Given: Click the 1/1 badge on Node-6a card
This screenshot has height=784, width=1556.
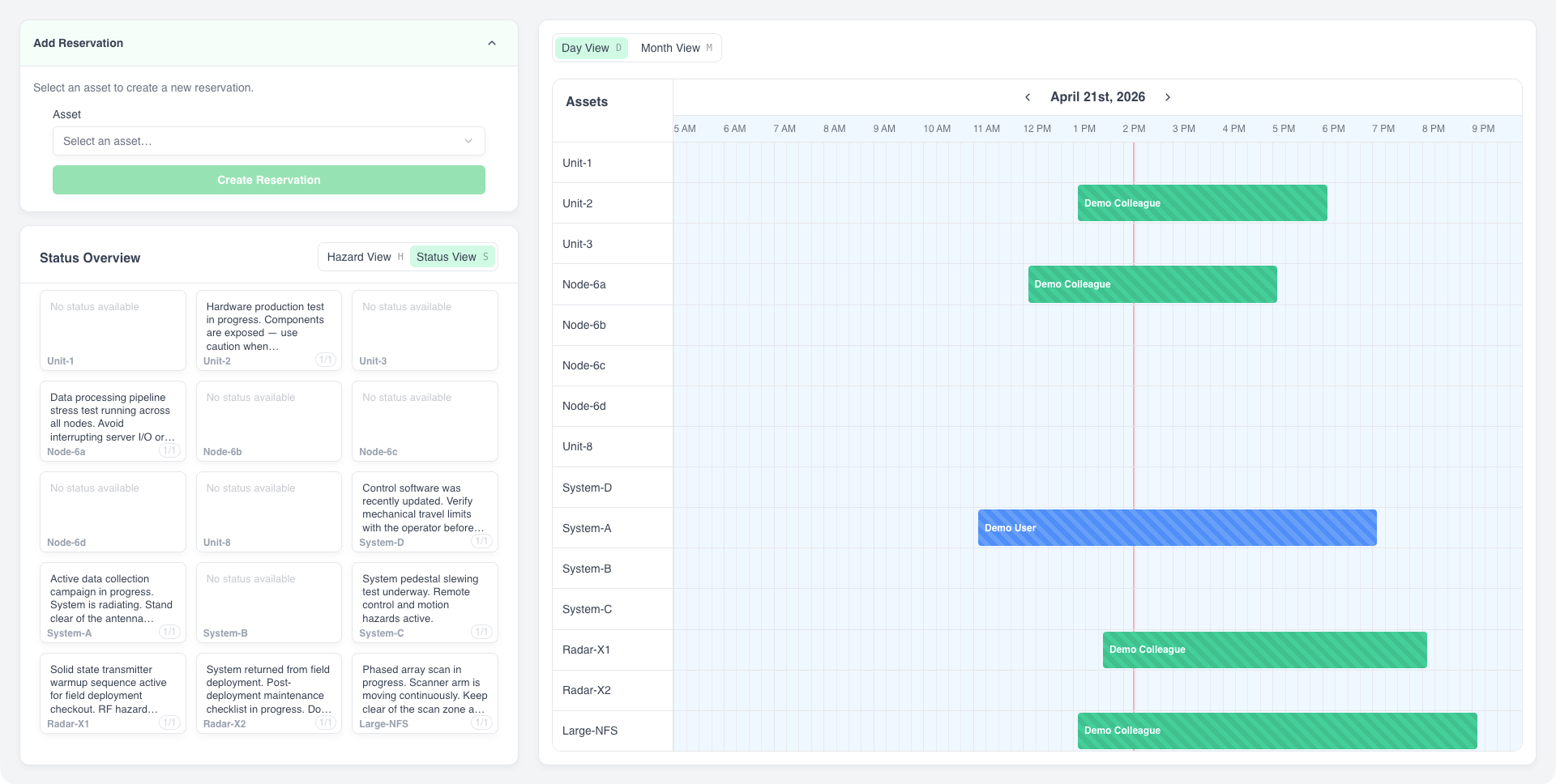Looking at the screenshot, I should [169, 450].
